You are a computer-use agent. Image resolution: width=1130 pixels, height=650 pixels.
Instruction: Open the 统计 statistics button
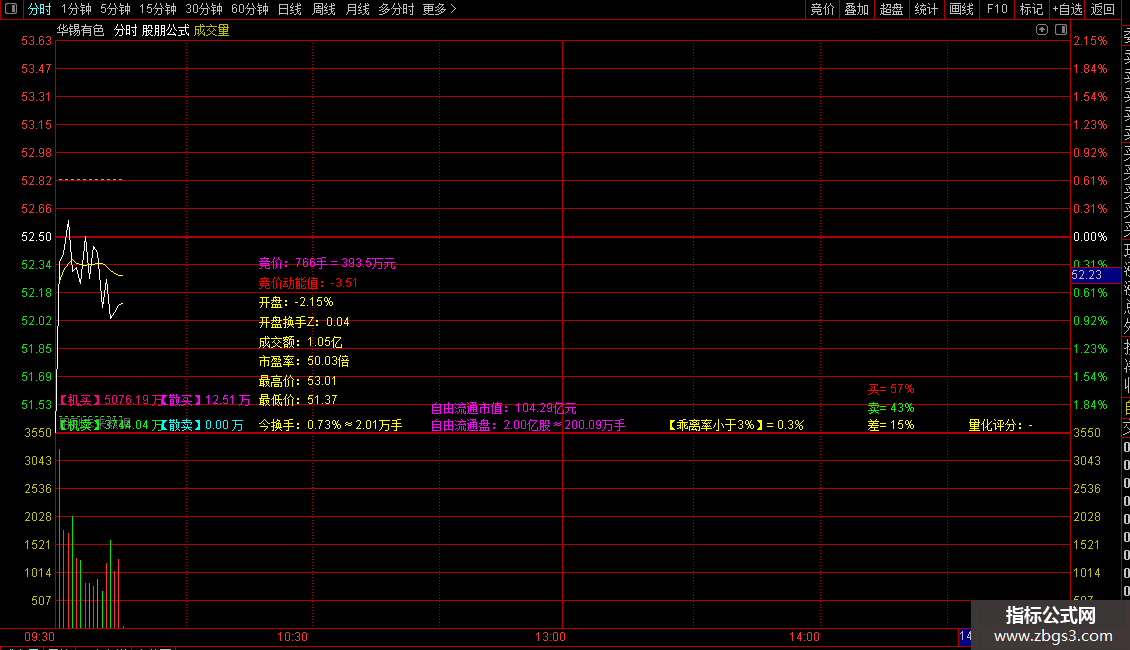coord(926,9)
